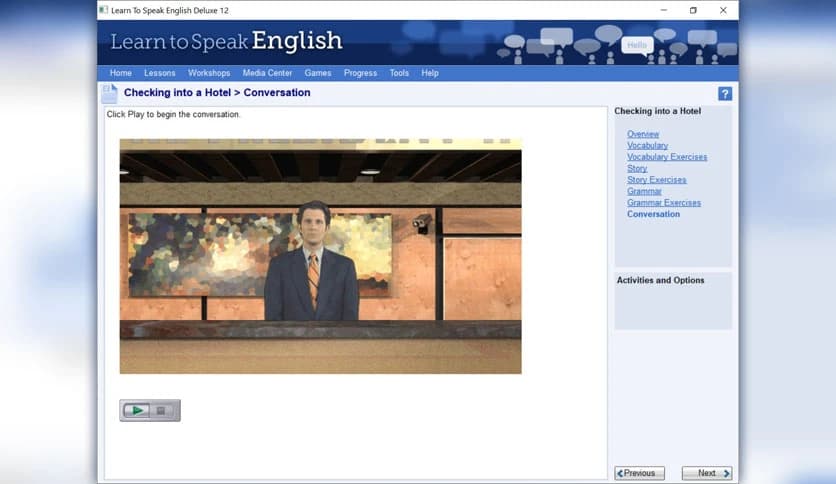The width and height of the screenshot is (836, 484).
Task: Open Grammar Exercises link
Action: click(664, 203)
